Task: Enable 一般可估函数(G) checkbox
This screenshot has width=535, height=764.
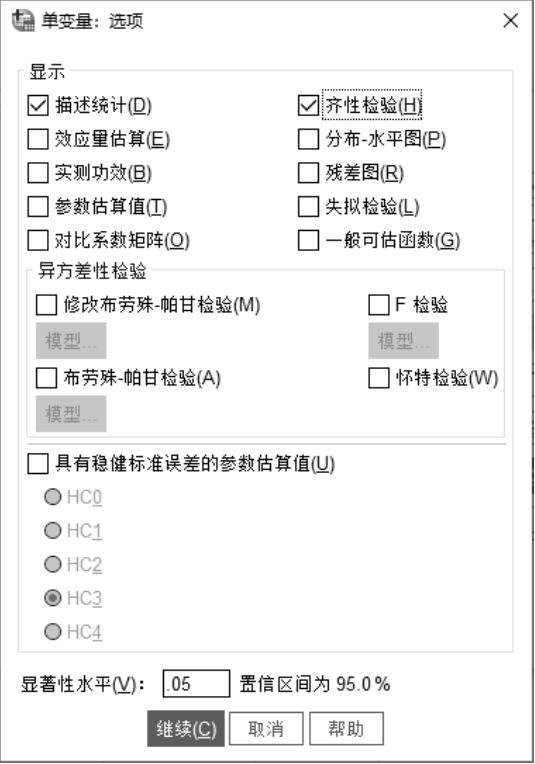Action: click(x=308, y=240)
